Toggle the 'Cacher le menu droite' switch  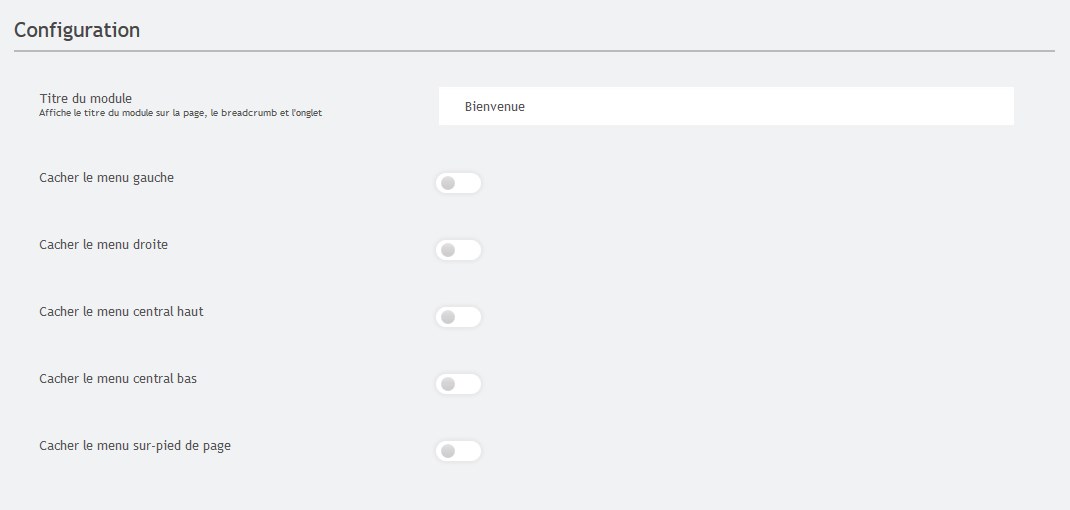[x=459, y=250]
